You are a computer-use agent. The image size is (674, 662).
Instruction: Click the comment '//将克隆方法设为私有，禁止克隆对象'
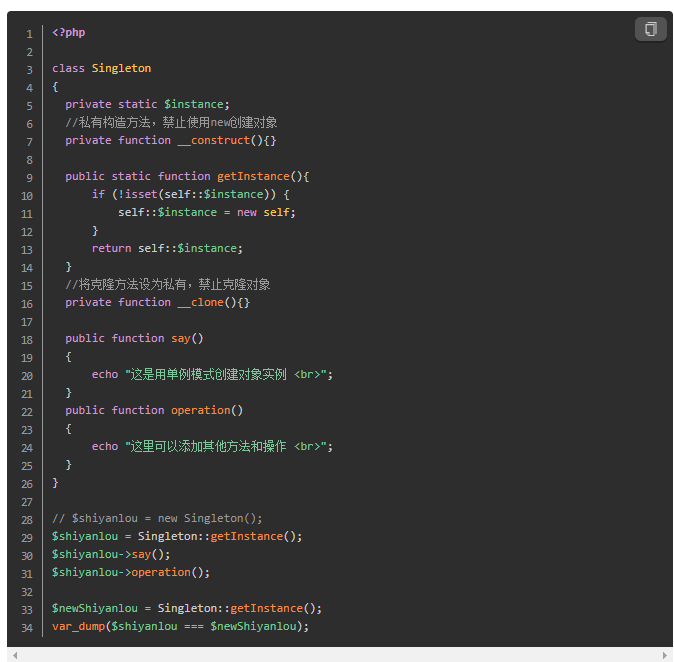(x=168, y=285)
